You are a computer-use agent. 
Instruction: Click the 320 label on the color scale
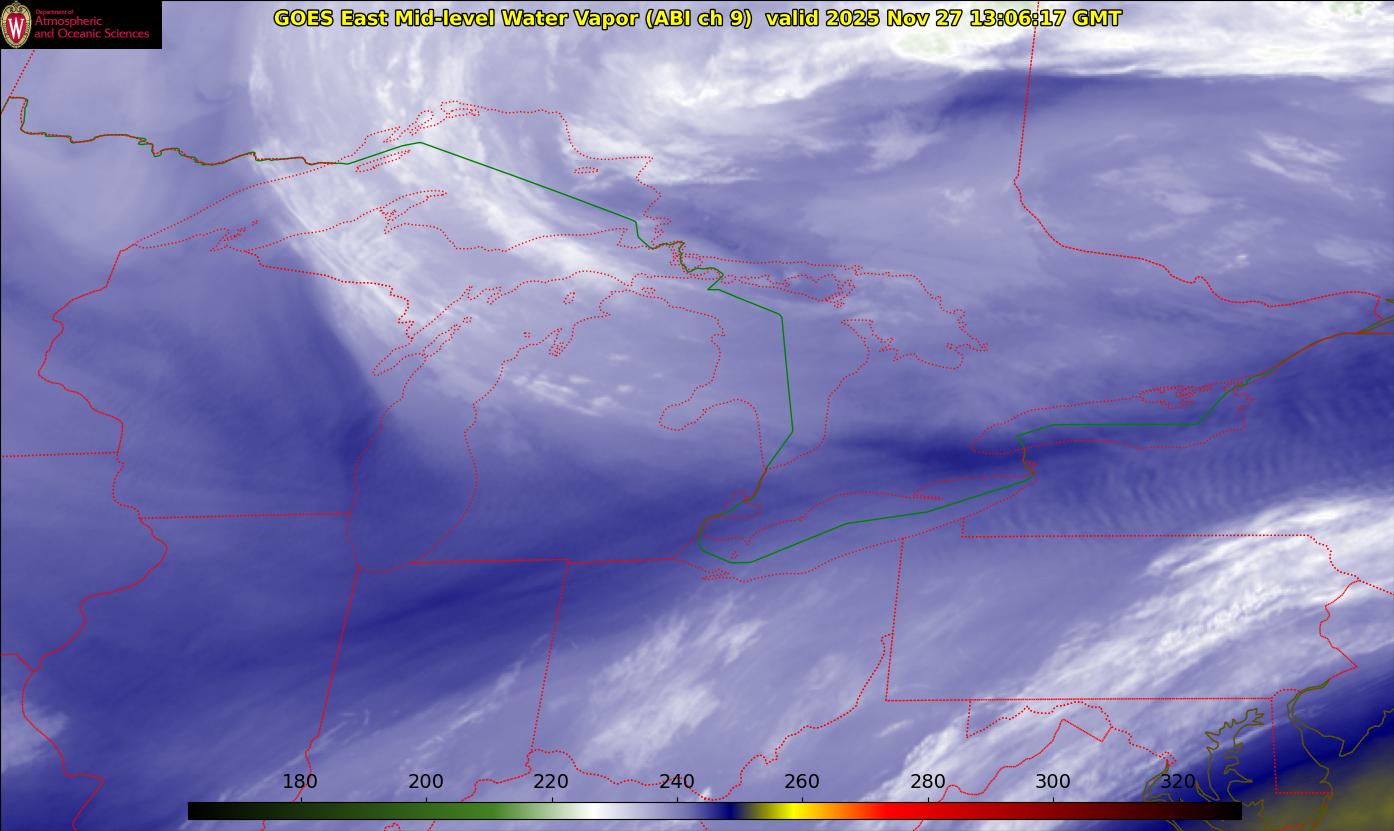(x=1178, y=782)
